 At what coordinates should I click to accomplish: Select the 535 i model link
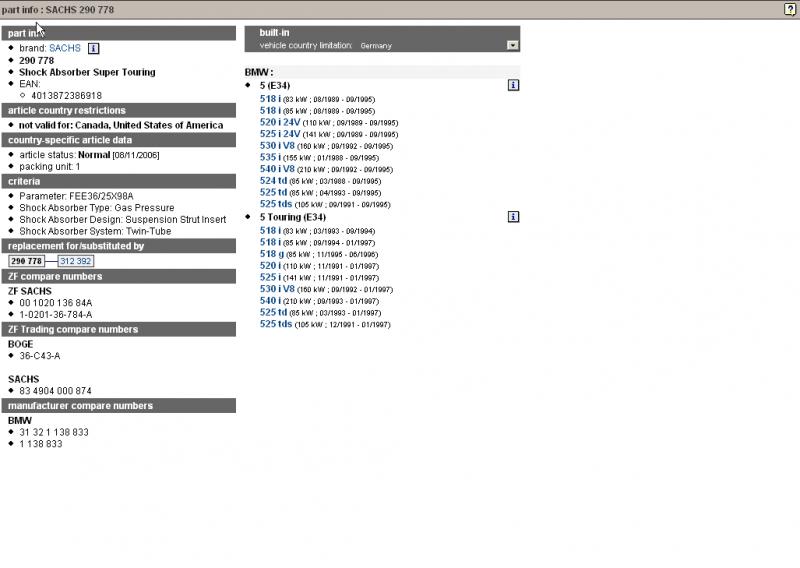click(270, 157)
